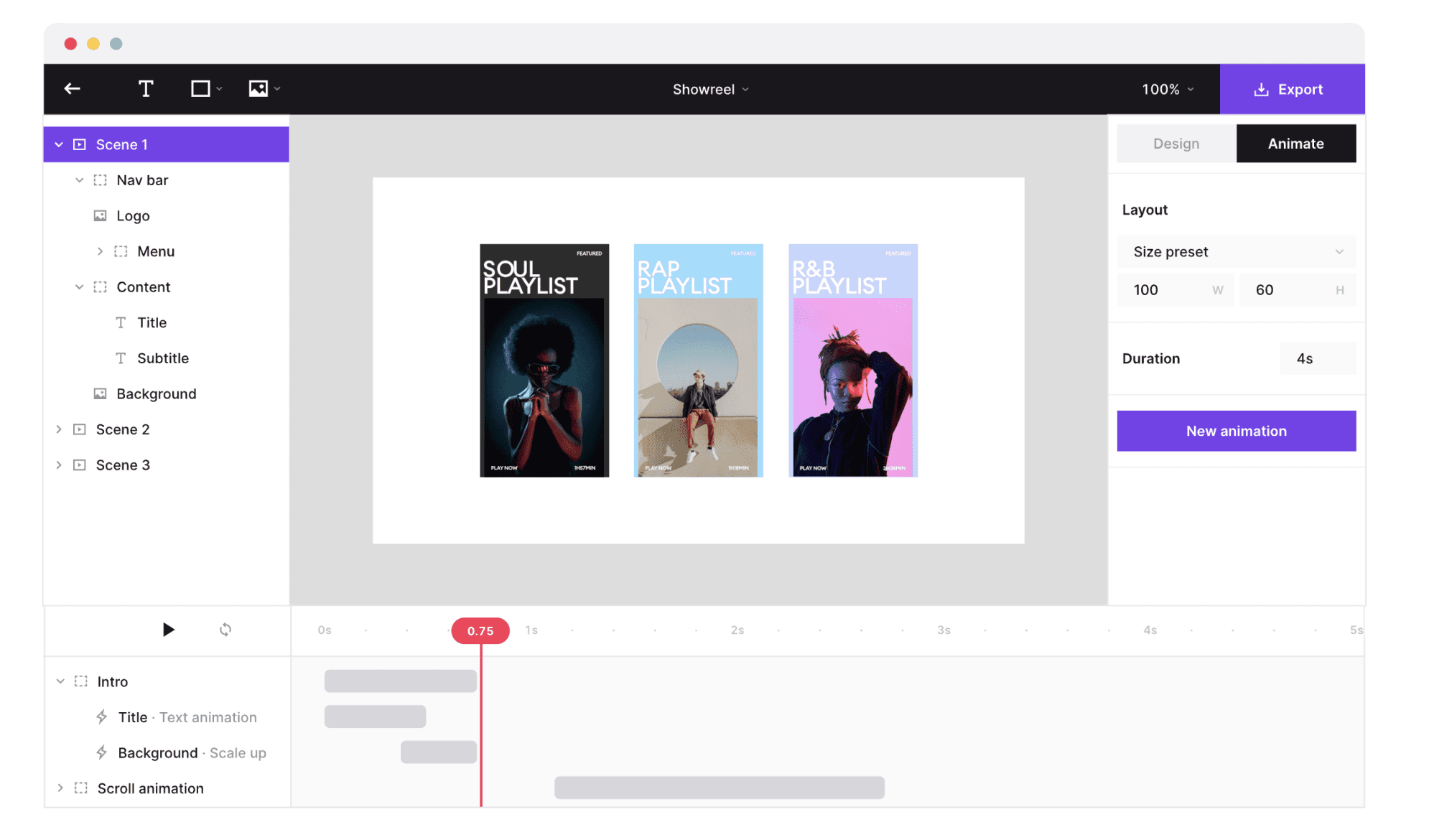Collapse the Scene 1 tree item
This screenshot has width=1429, height=840.
(59, 145)
